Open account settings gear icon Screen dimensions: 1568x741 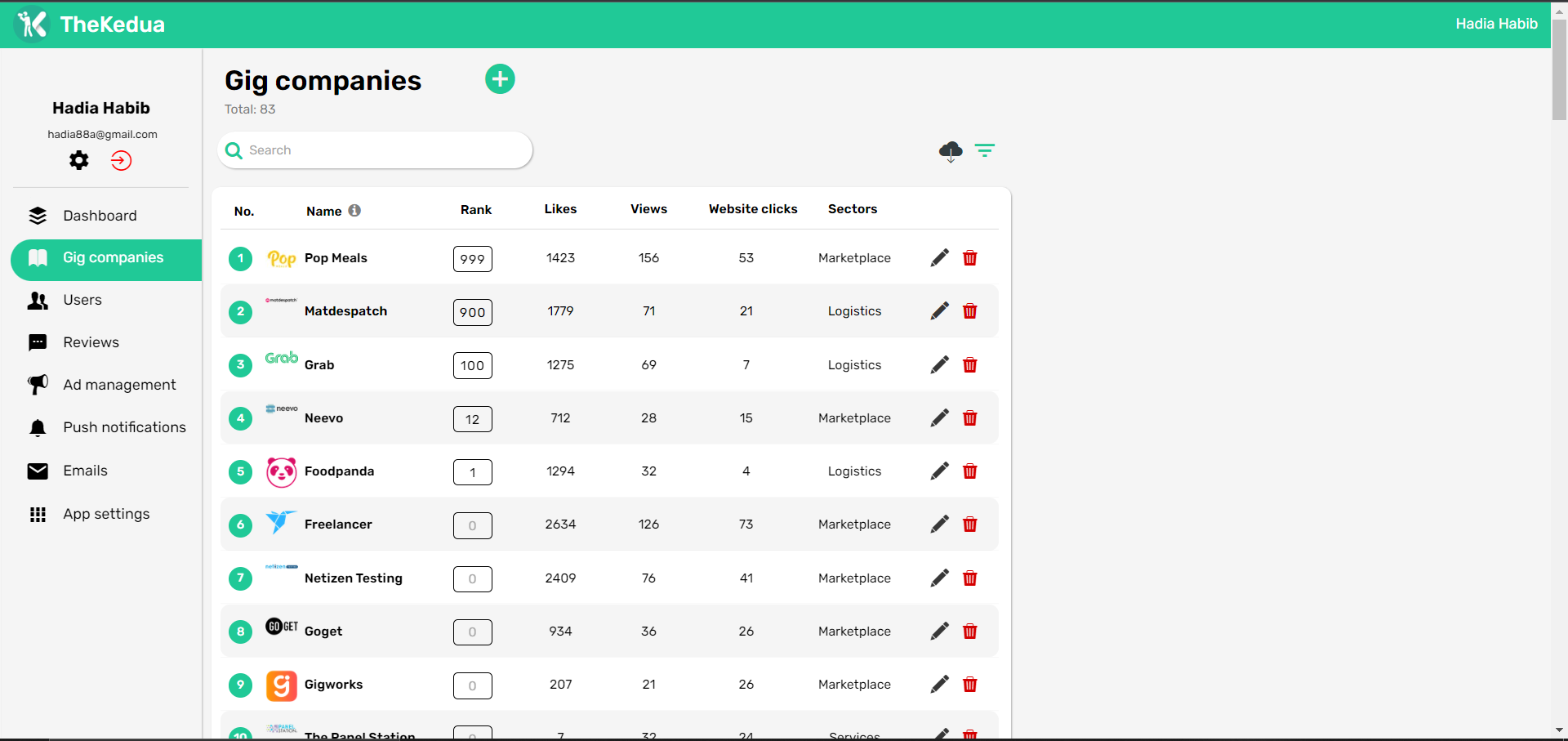point(79,160)
